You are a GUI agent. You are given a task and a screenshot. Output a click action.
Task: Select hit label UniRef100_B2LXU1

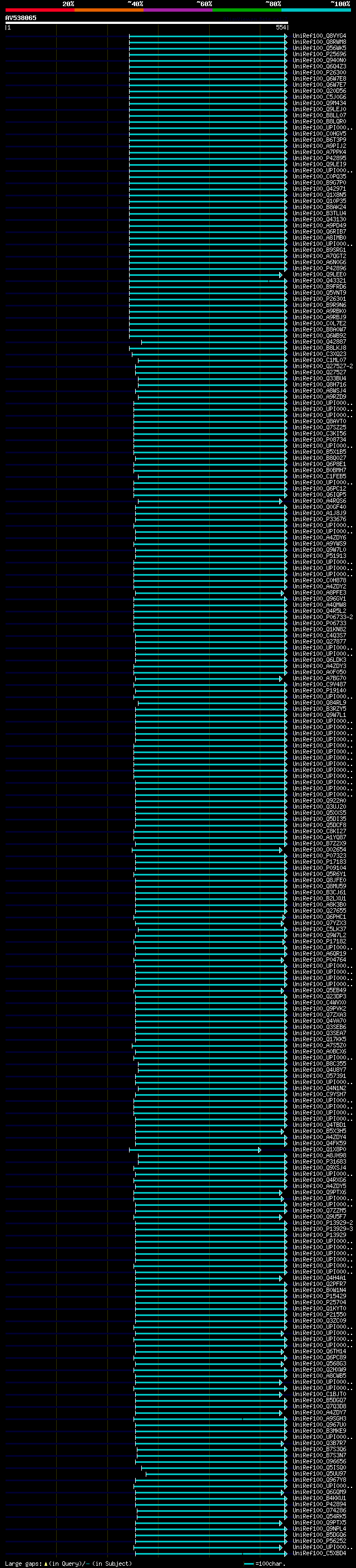pos(319,898)
